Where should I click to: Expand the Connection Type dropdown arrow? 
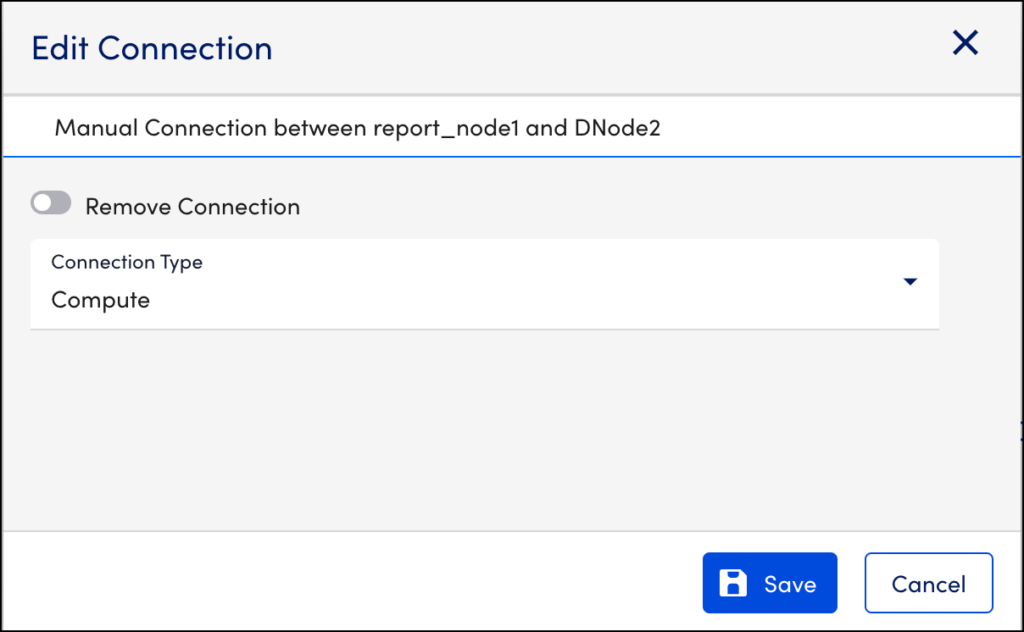point(910,283)
